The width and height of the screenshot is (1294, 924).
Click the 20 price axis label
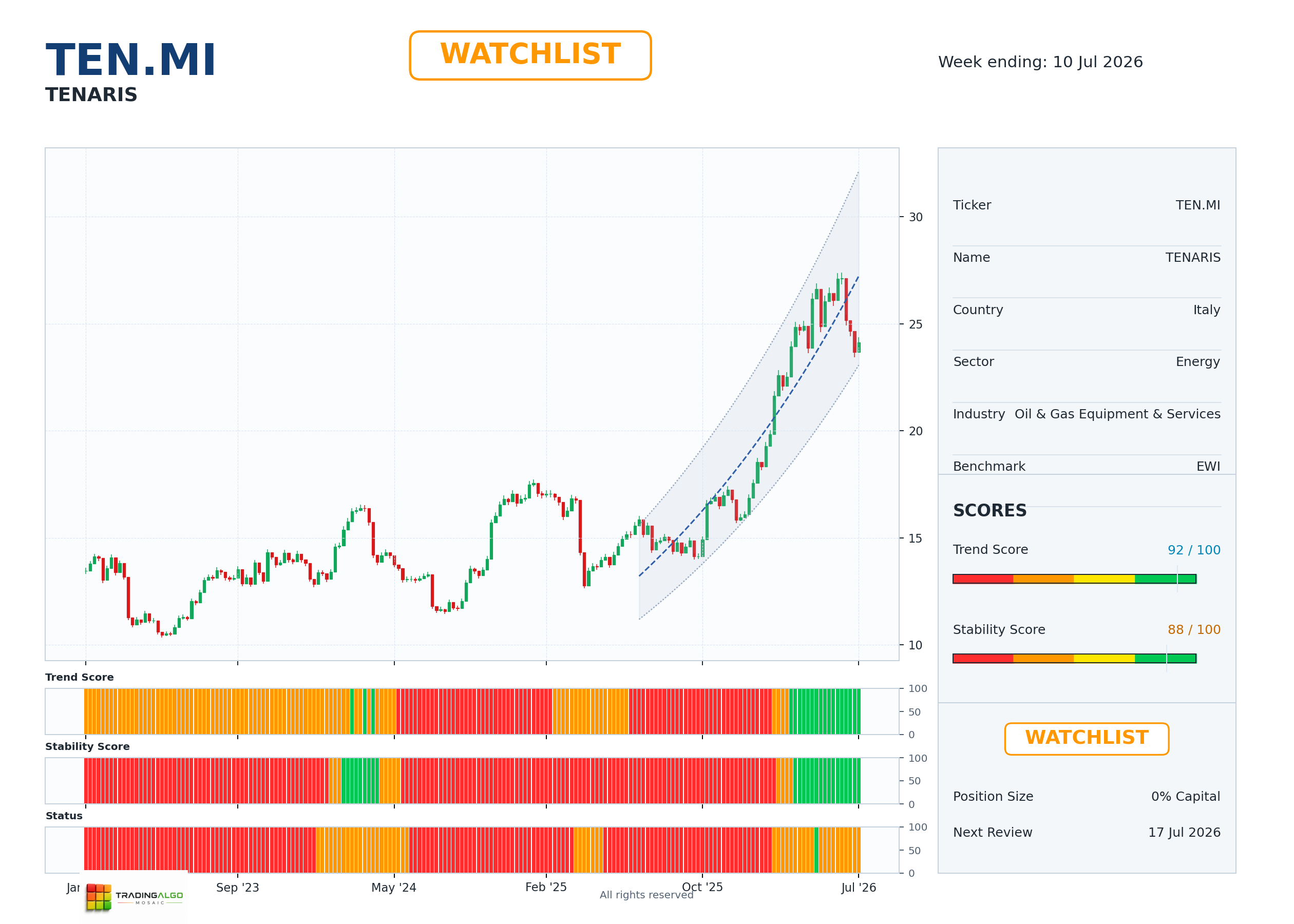click(916, 431)
